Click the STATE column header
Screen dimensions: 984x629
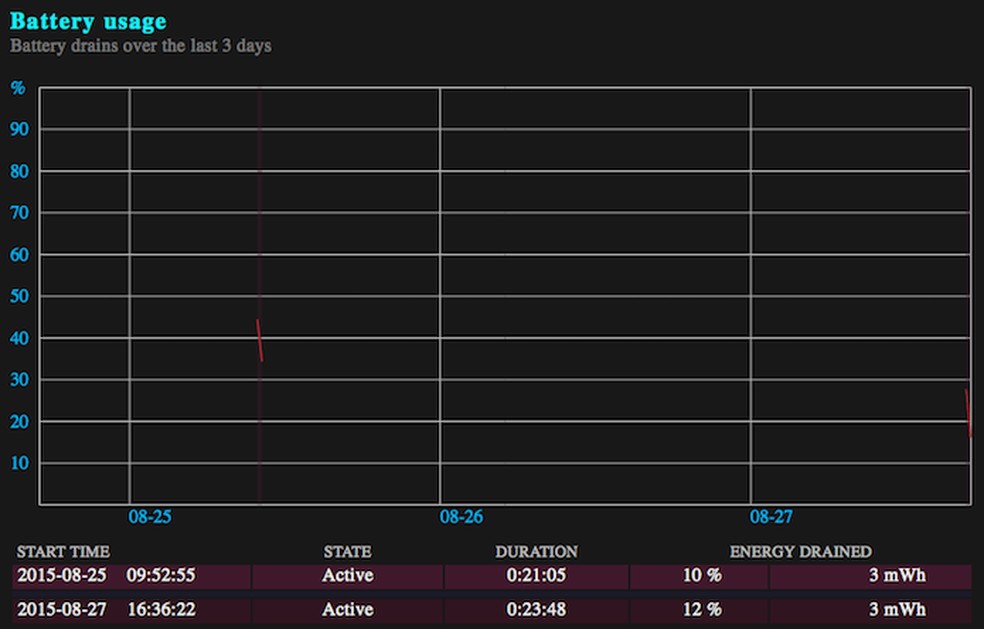click(348, 552)
